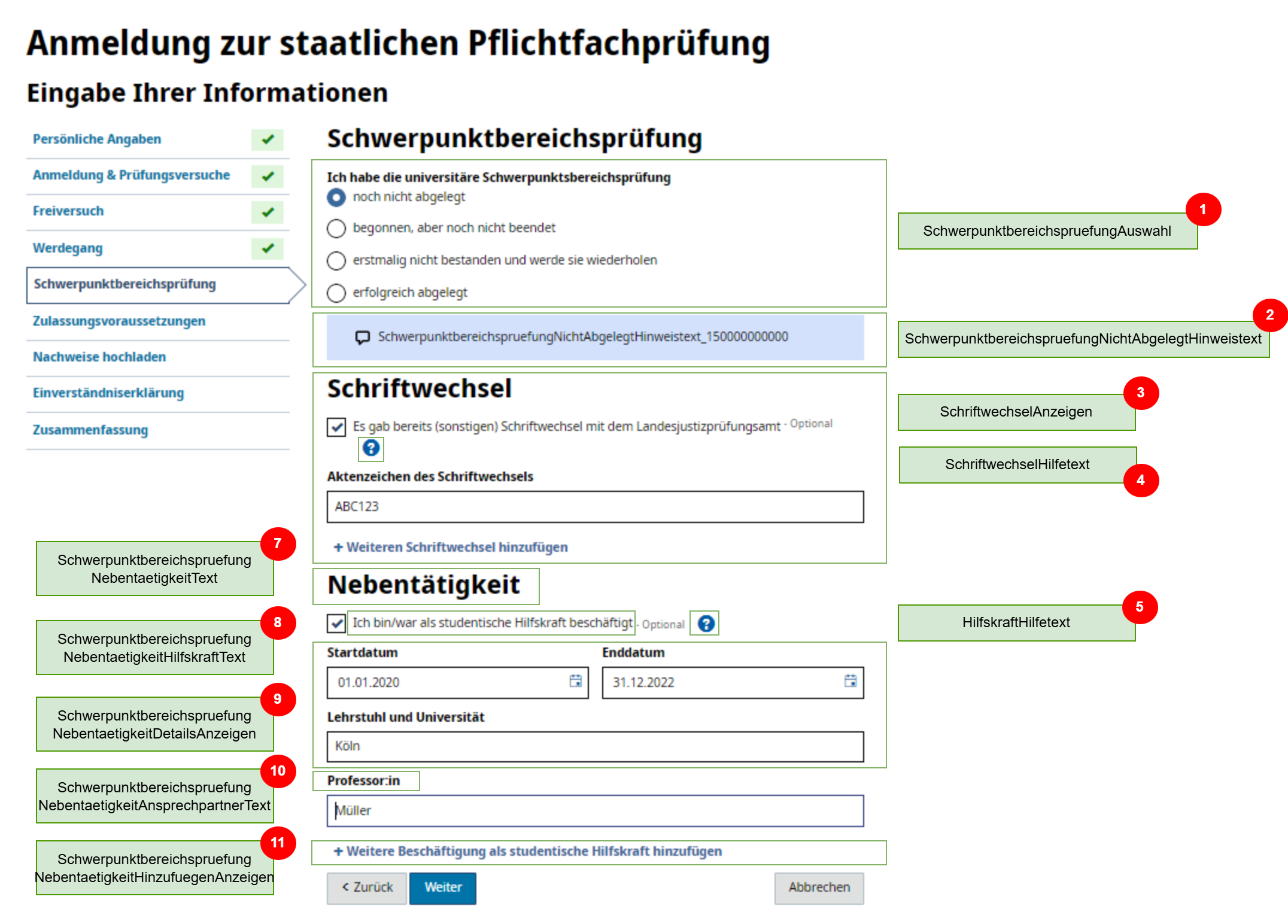
Task: Select the 'erfolgreich abgelegt' radio button
Action: pos(336,293)
